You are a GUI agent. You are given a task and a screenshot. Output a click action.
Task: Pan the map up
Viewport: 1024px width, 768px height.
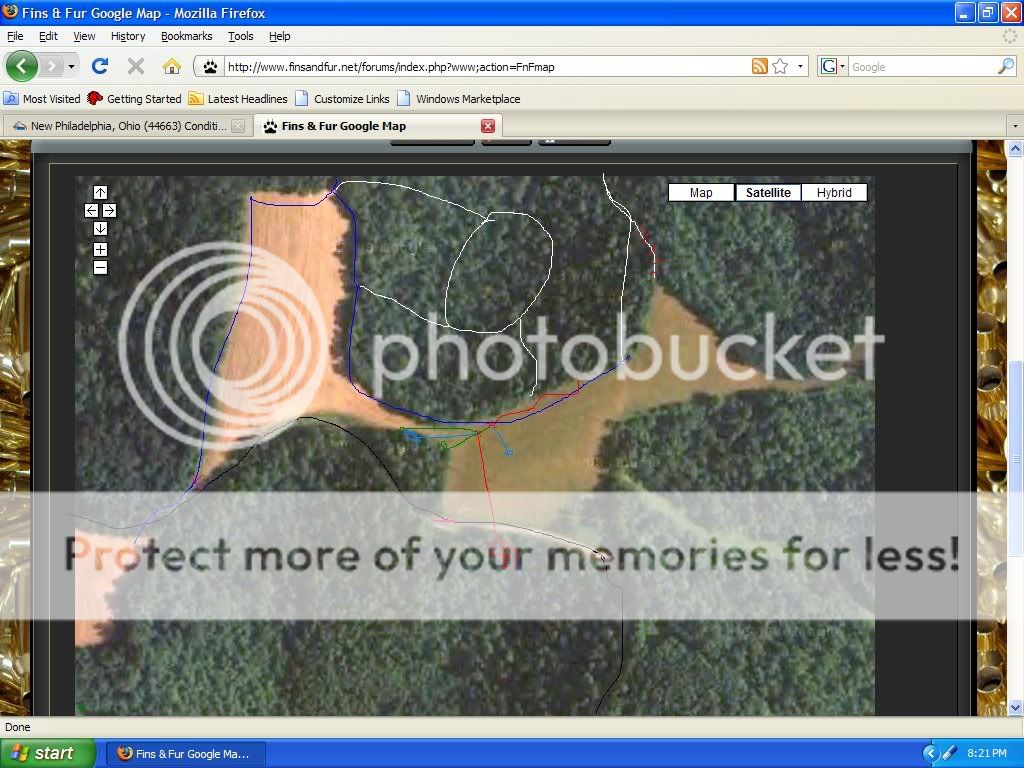[100, 192]
